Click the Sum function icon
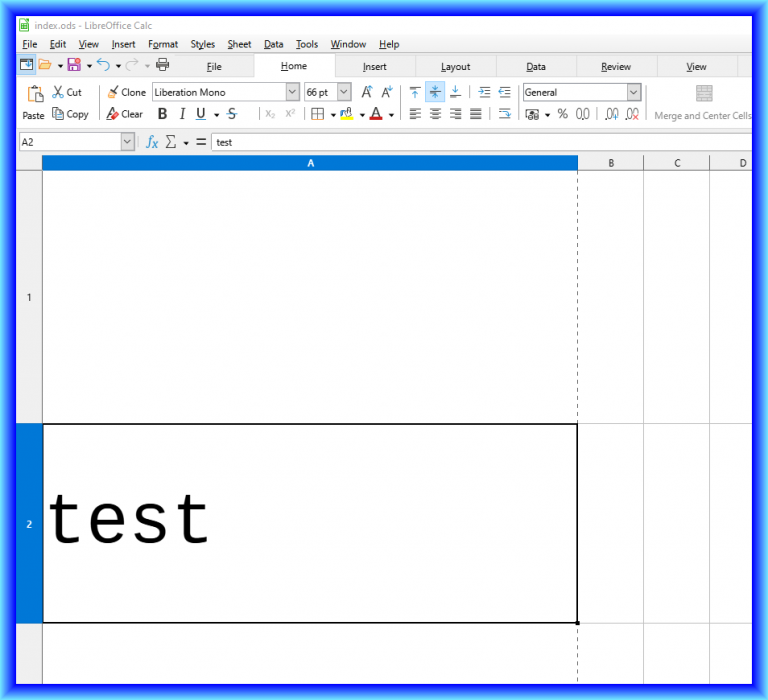768x700 pixels. [170, 142]
